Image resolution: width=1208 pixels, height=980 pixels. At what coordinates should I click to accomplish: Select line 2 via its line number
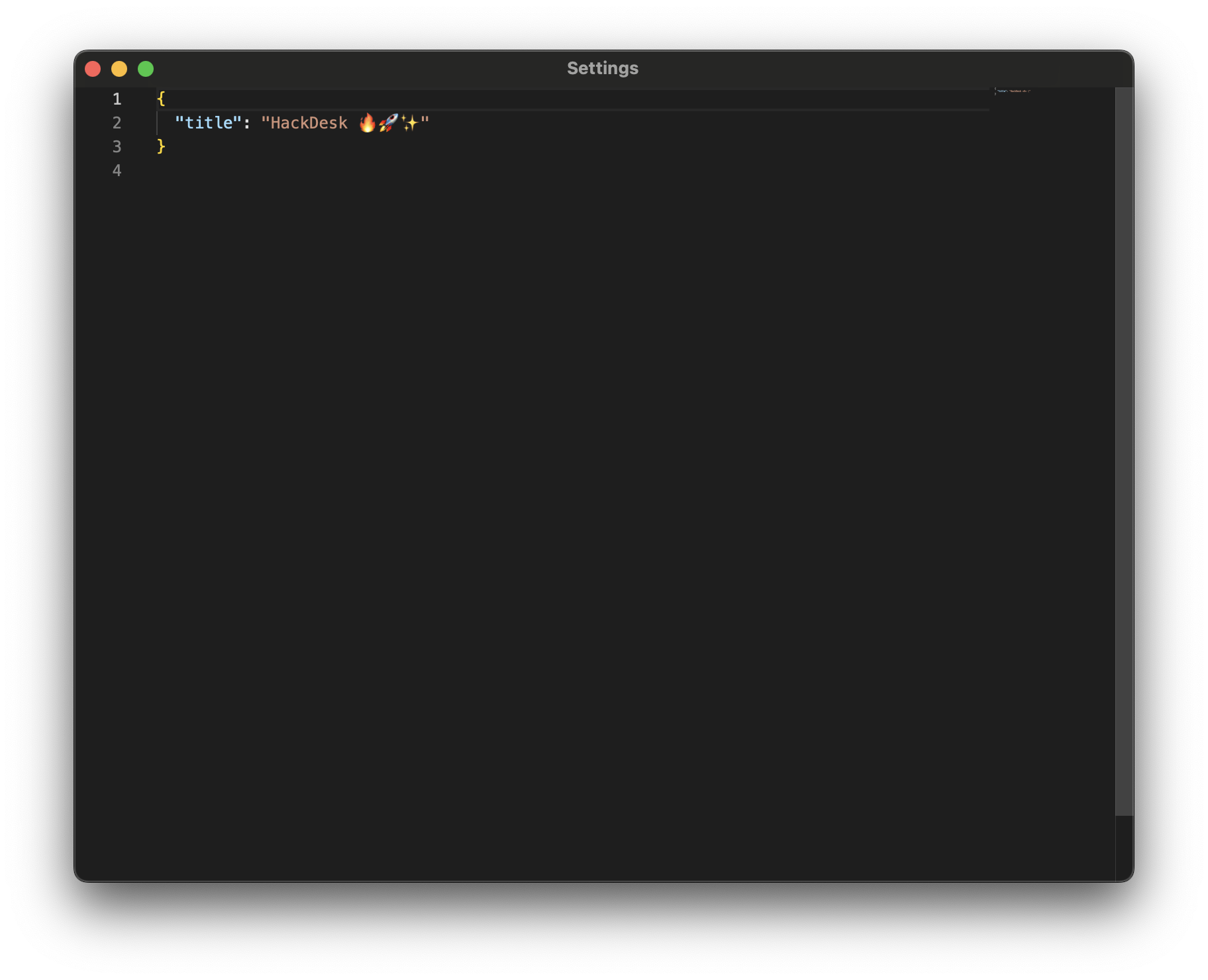pos(117,123)
